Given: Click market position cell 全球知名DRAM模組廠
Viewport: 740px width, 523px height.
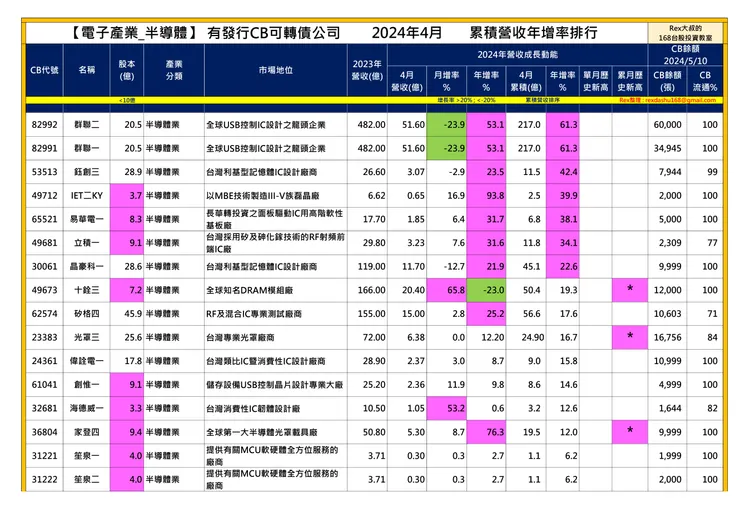Looking at the screenshot, I should pos(276,290).
